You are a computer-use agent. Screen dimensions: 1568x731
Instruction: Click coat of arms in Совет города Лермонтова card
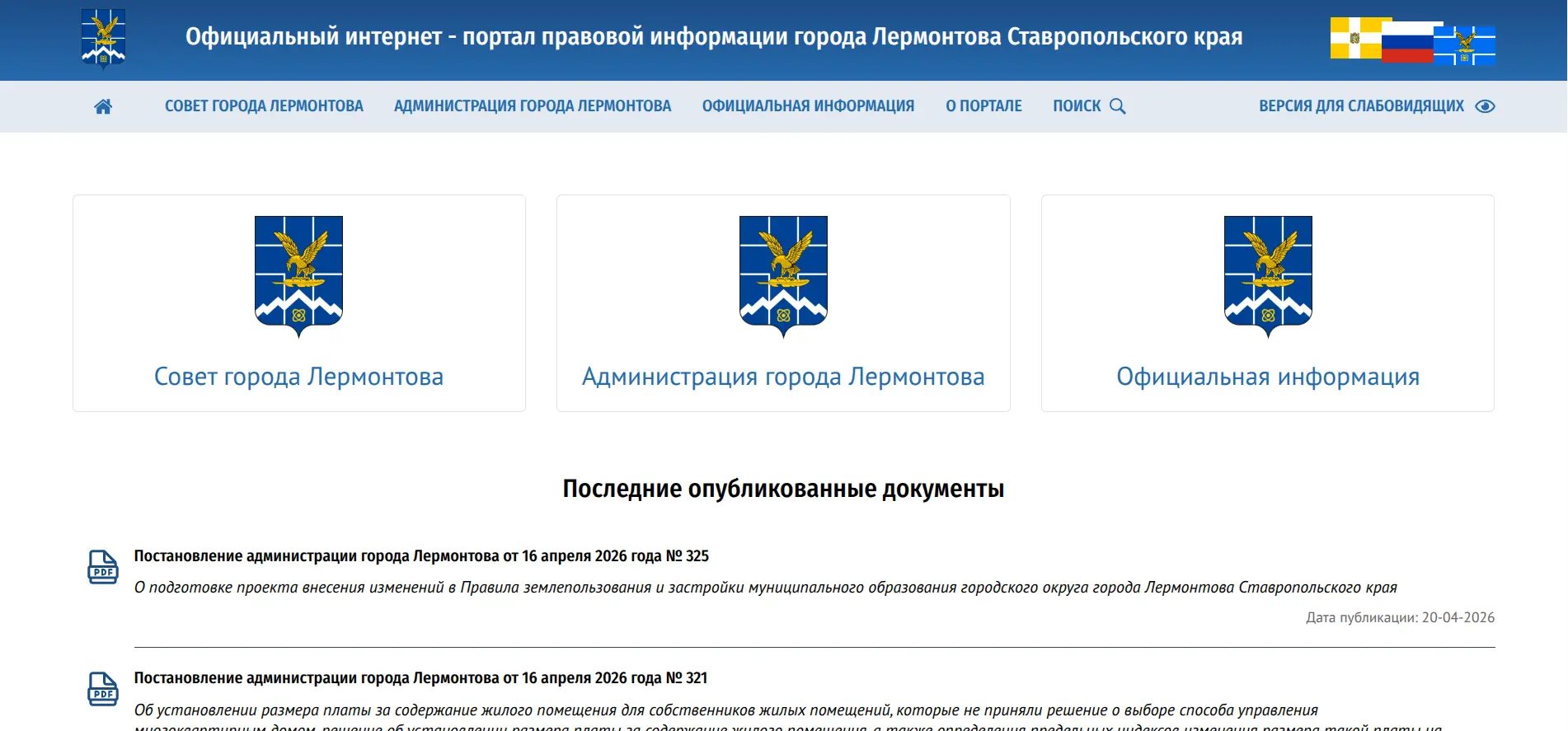point(298,277)
